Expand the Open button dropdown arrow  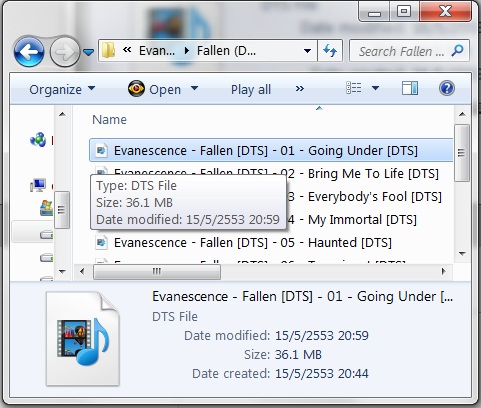click(194, 89)
